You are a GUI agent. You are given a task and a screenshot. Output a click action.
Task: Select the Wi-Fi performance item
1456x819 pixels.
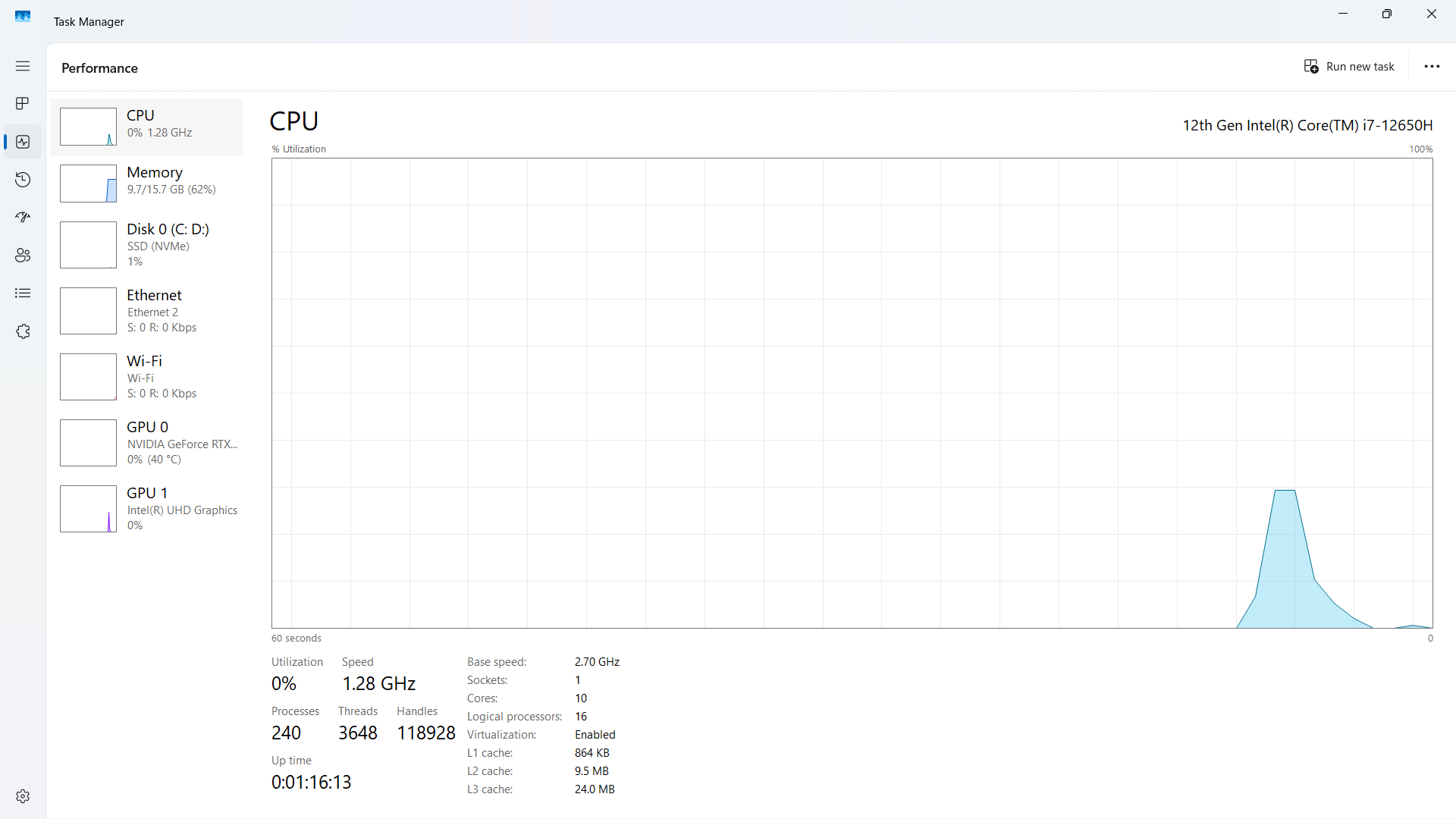click(146, 376)
